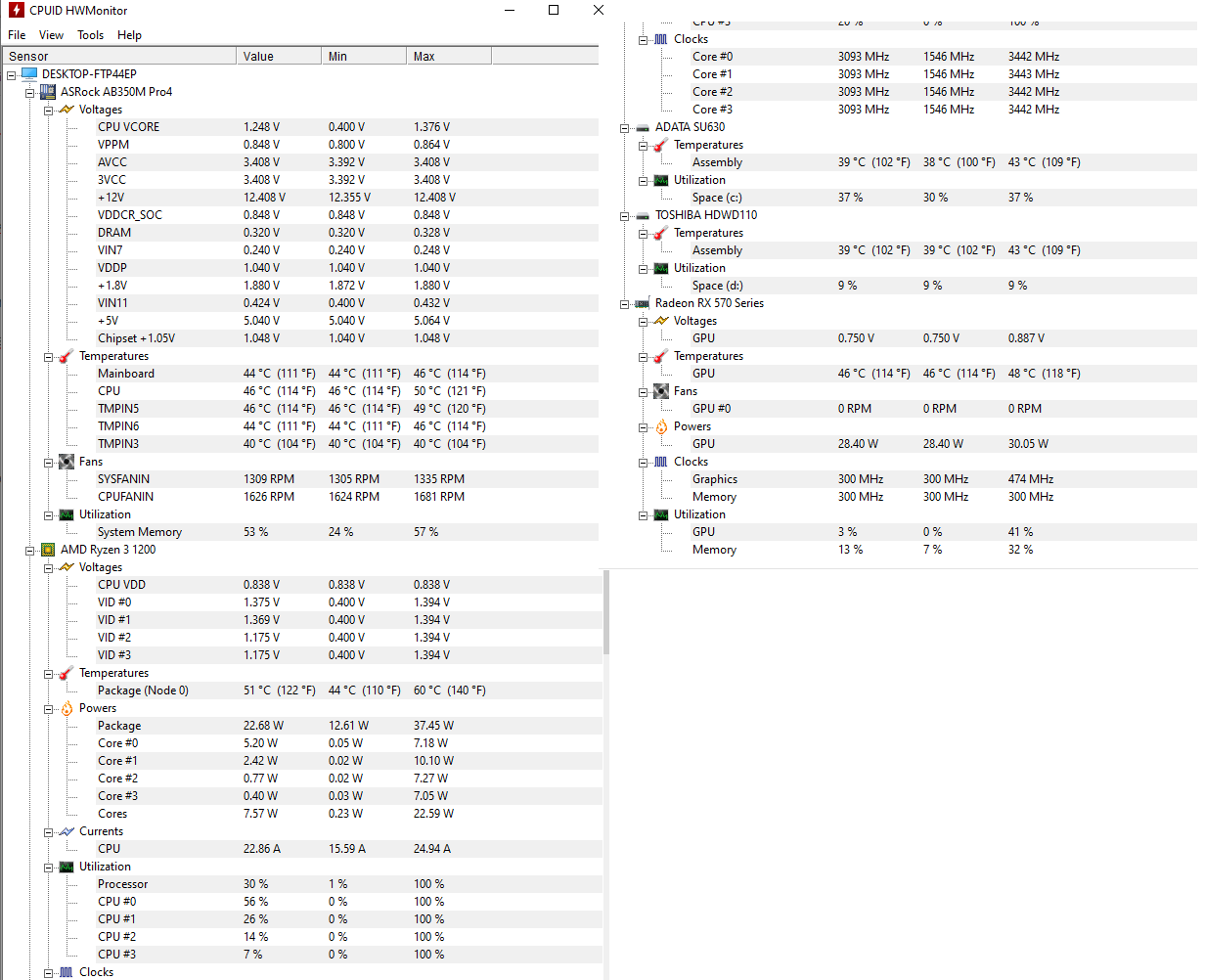The image size is (1205, 980).
Task: Click the Utilization icon above the Processor row
Action: 67,867
